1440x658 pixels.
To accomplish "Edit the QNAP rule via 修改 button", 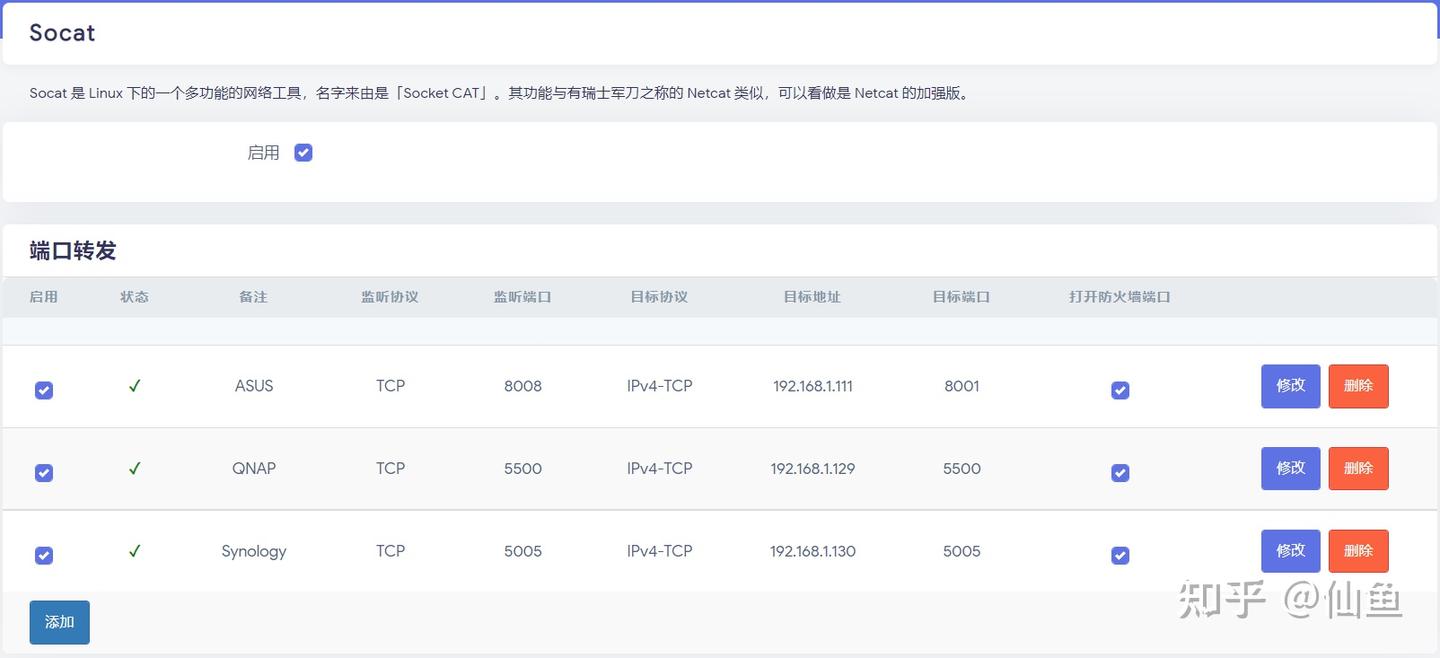I will (1290, 468).
